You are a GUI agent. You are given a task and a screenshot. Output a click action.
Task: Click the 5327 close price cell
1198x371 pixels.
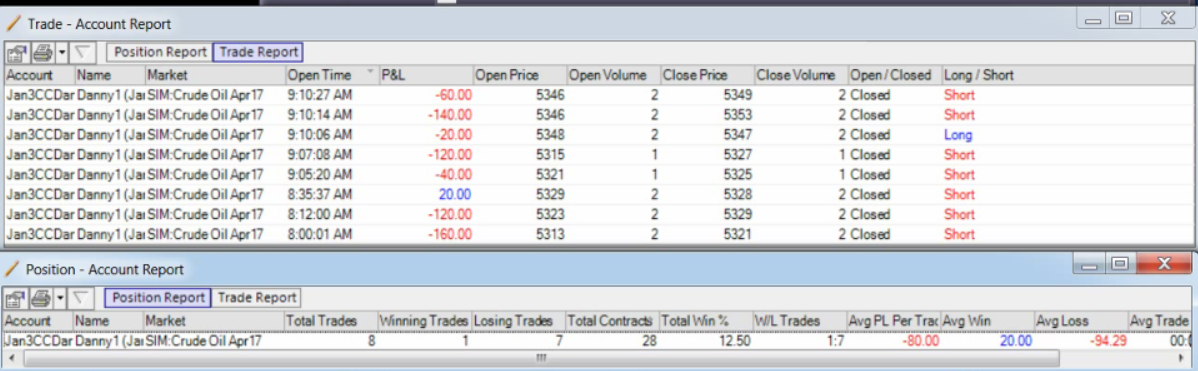[738, 154]
